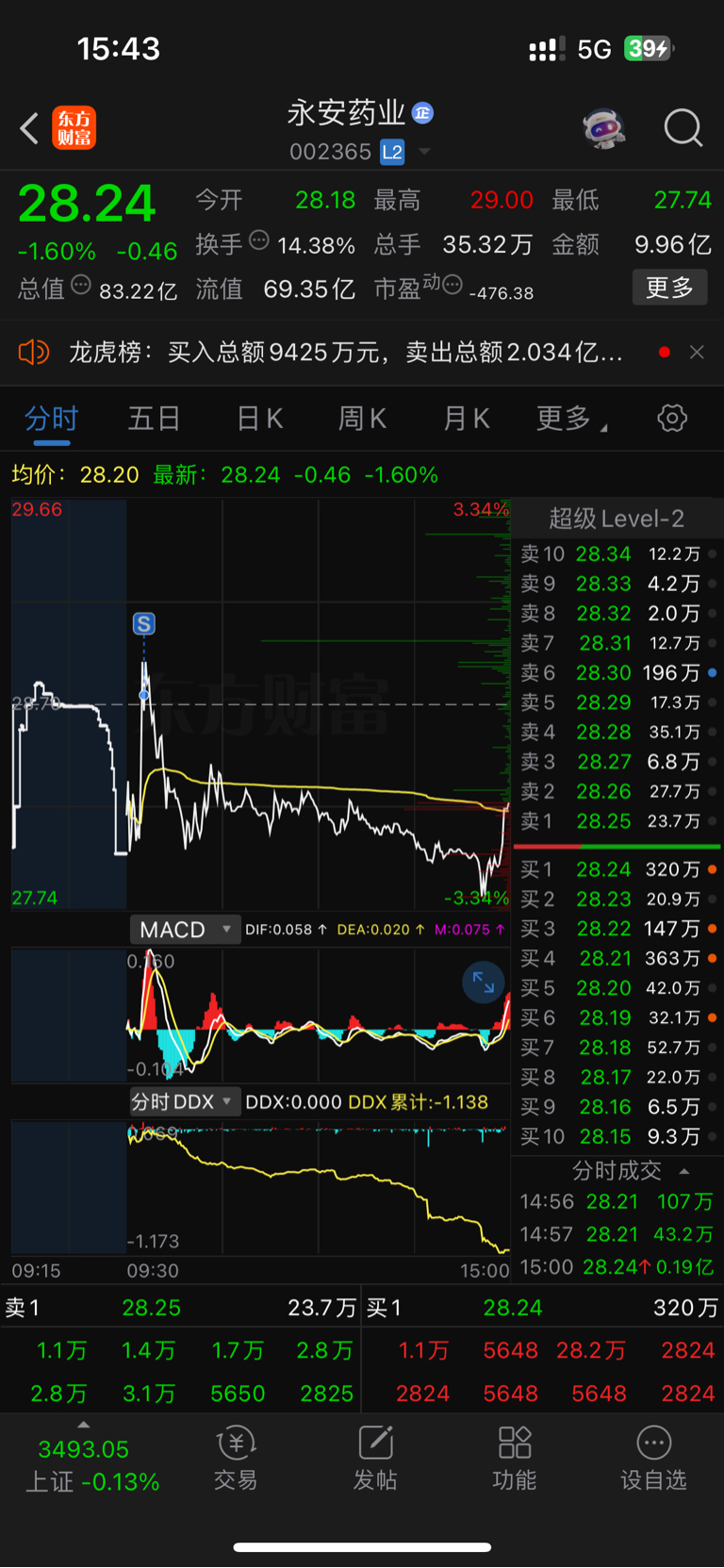Open the 发帖 post button

[374, 1459]
